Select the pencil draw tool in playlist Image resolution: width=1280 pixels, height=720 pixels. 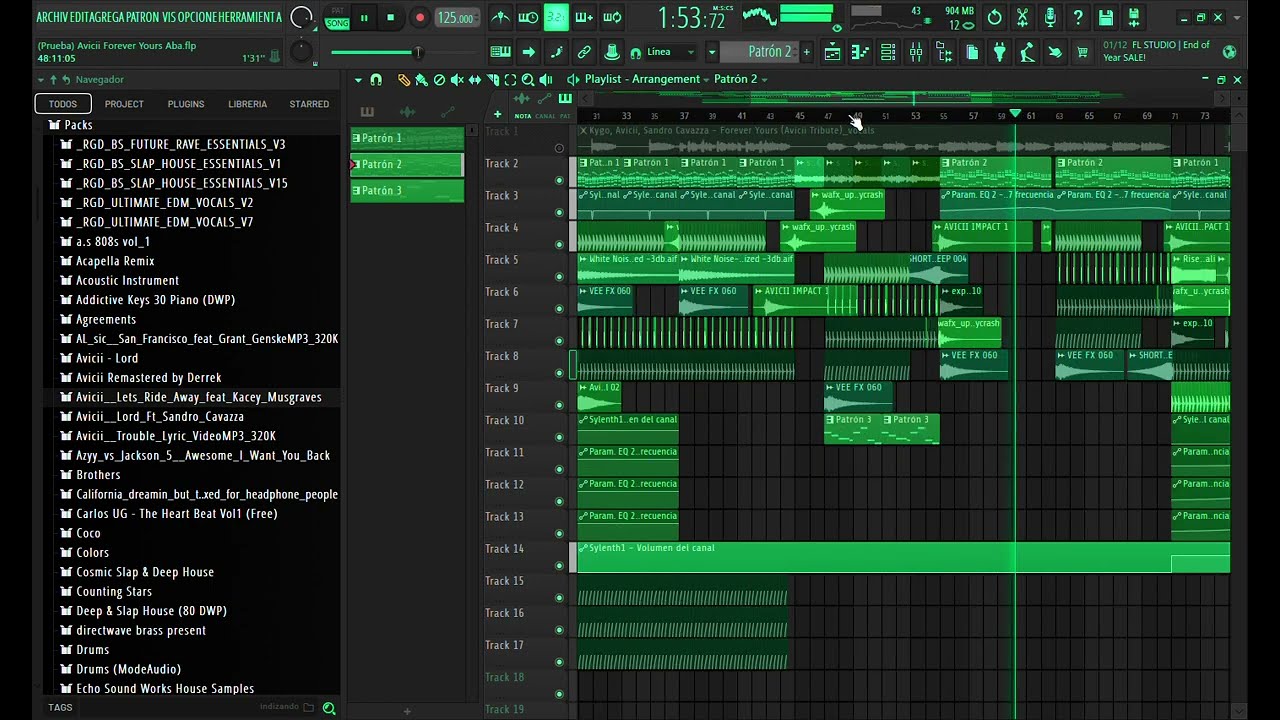pyautogui.click(x=403, y=80)
